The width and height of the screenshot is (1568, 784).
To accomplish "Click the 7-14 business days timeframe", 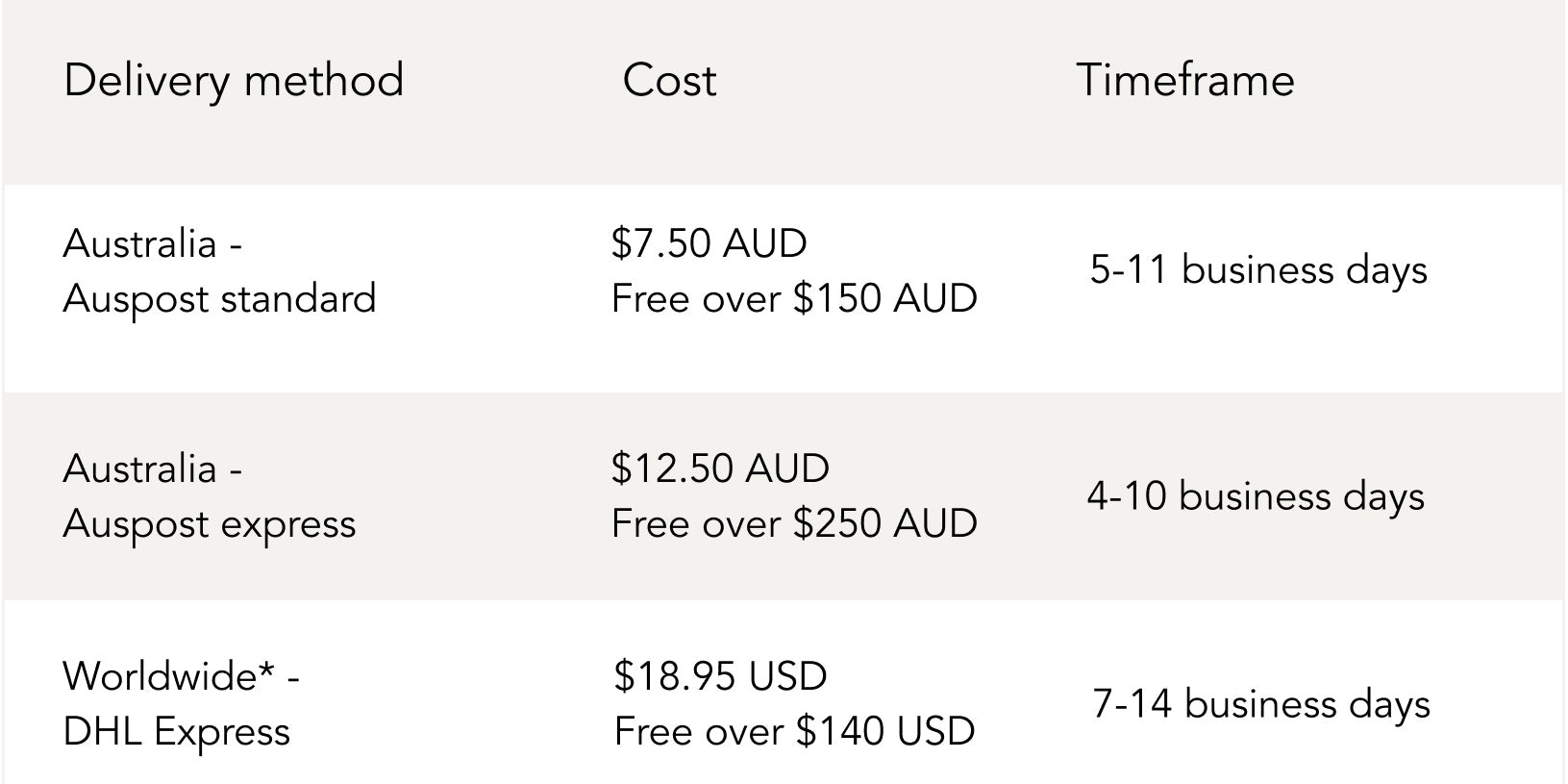I will coord(1261,704).
